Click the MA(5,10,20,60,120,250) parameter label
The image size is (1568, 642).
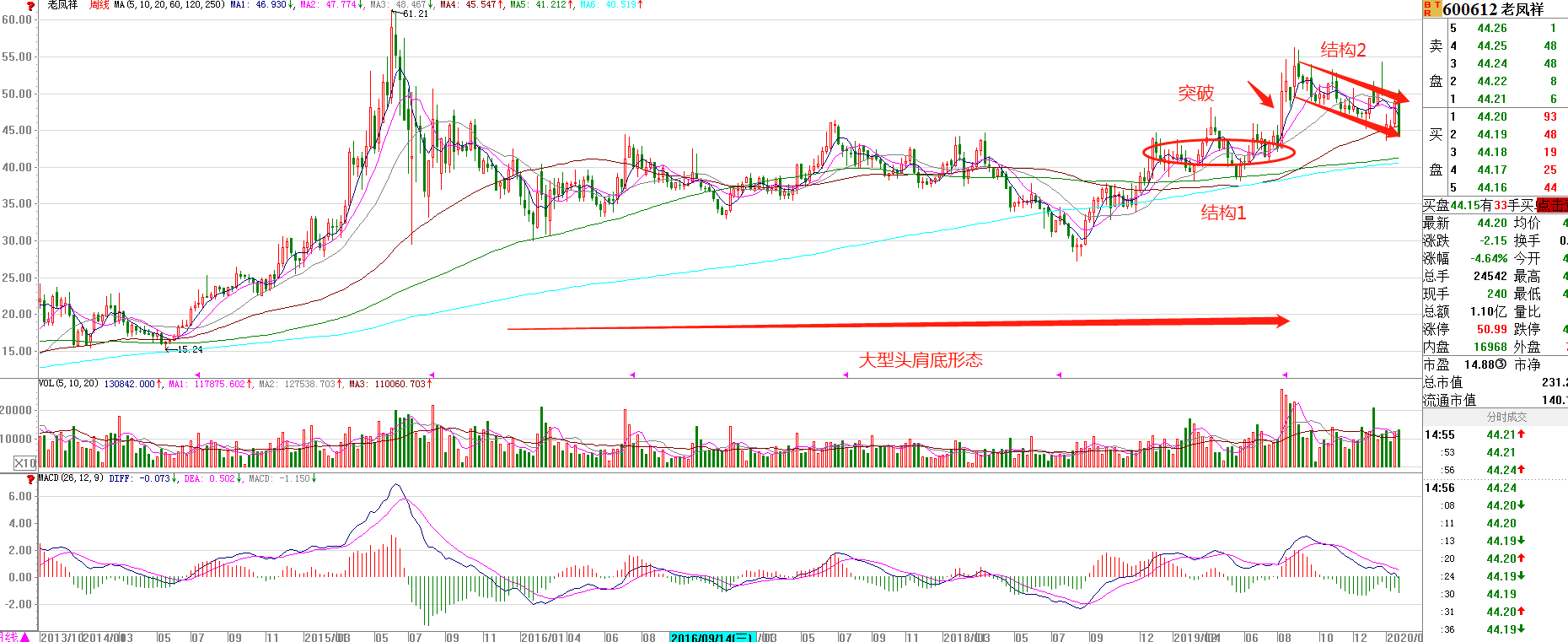coord(169,5)
